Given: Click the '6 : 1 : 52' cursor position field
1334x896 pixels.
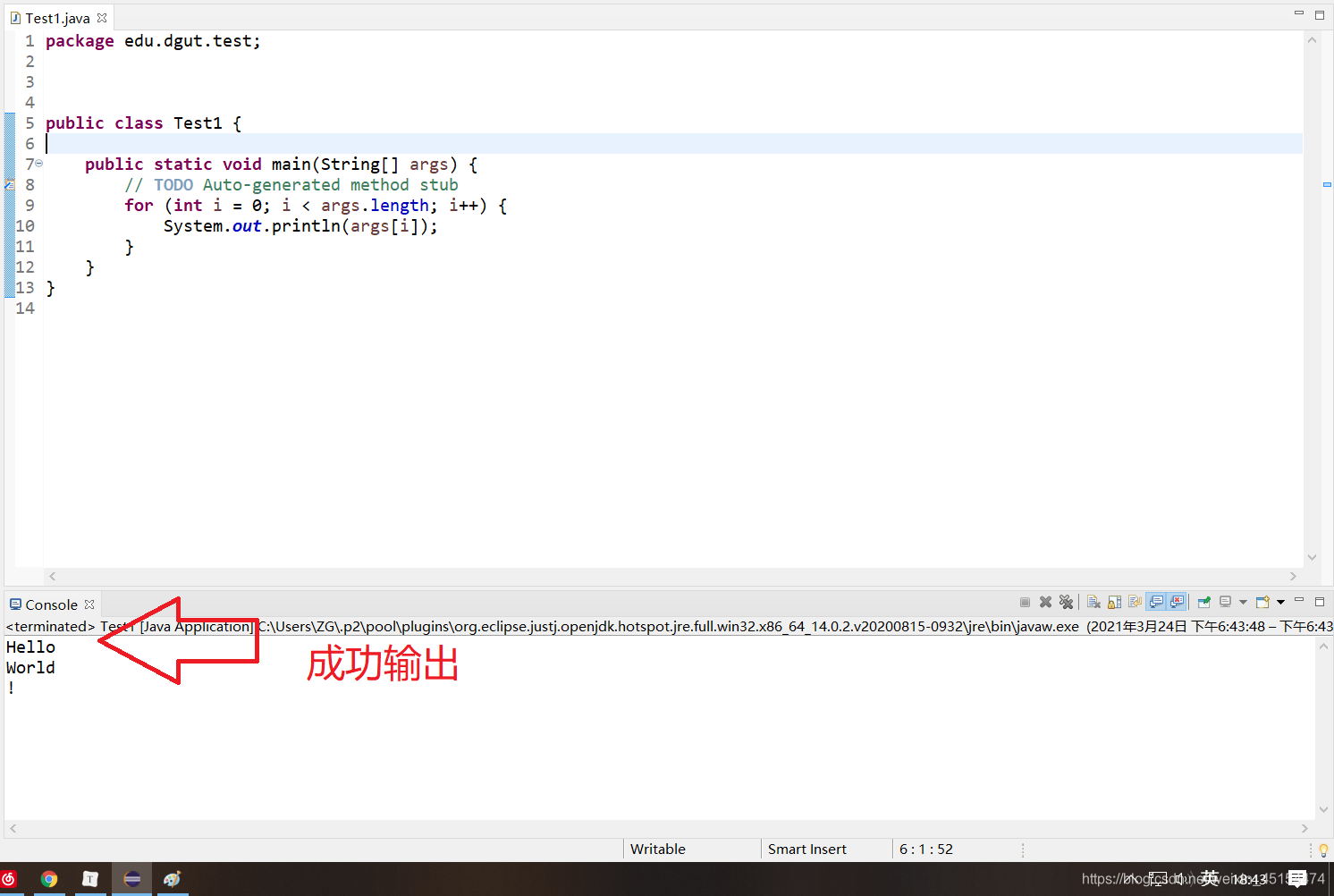Looking at the screenshot, I should coord(926,849).
